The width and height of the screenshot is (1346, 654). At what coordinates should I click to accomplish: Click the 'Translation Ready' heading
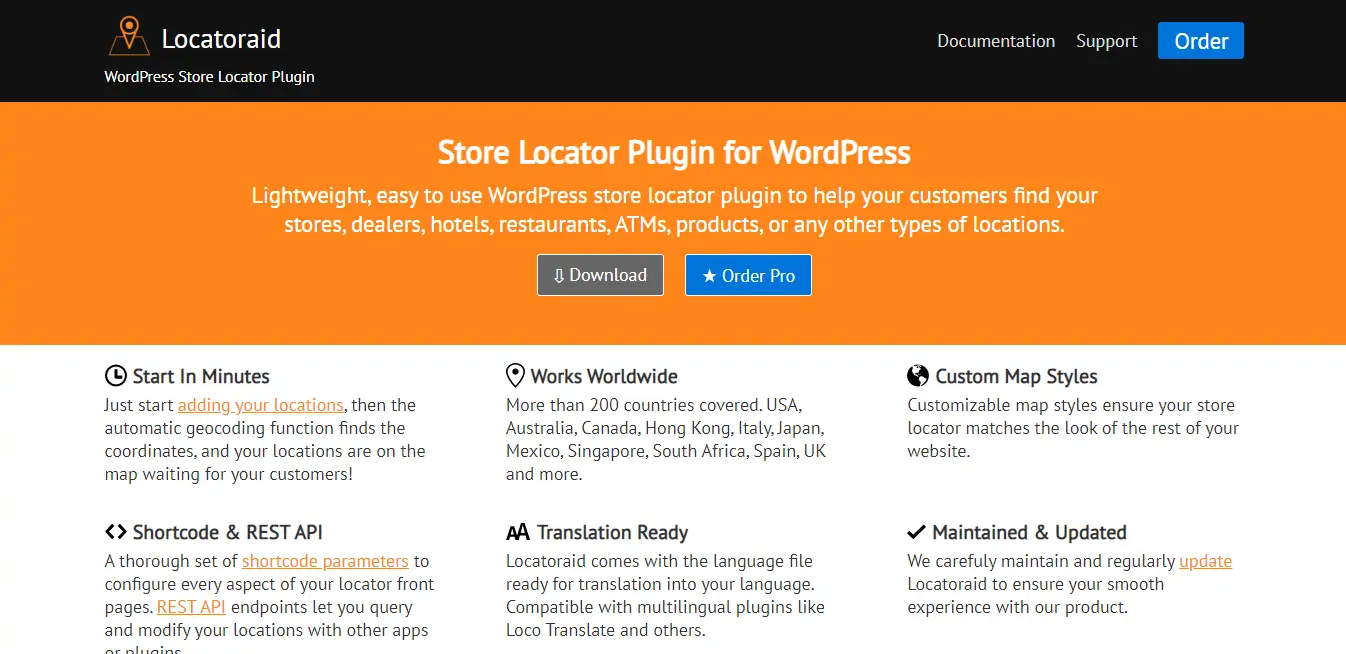tap(612, 532)
